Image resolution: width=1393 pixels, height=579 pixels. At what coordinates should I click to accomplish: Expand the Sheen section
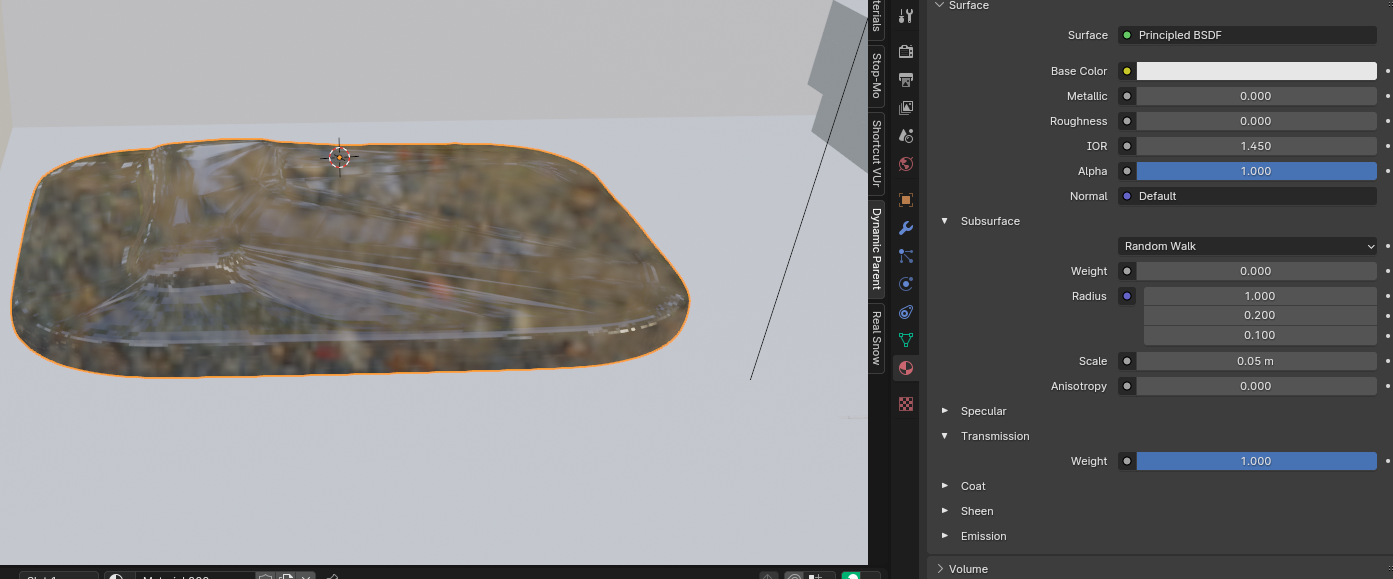945,511
